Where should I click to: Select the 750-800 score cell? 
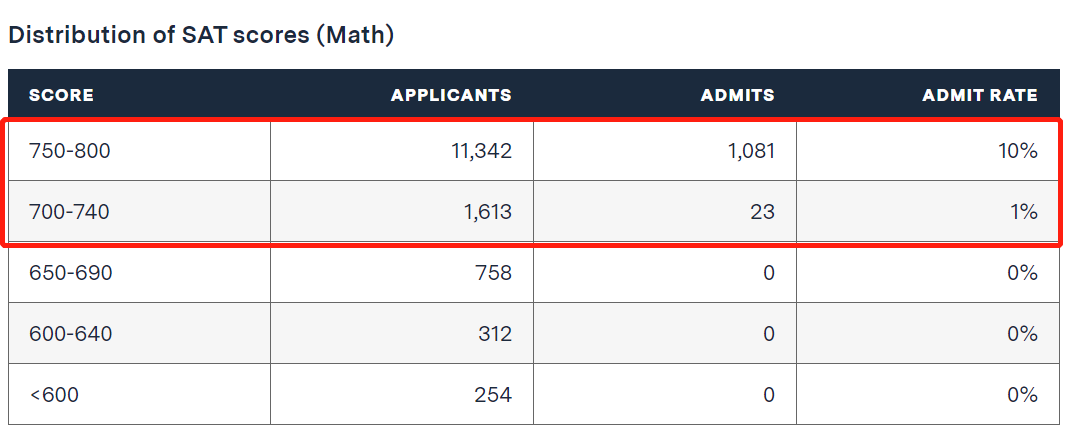(70, 152)
